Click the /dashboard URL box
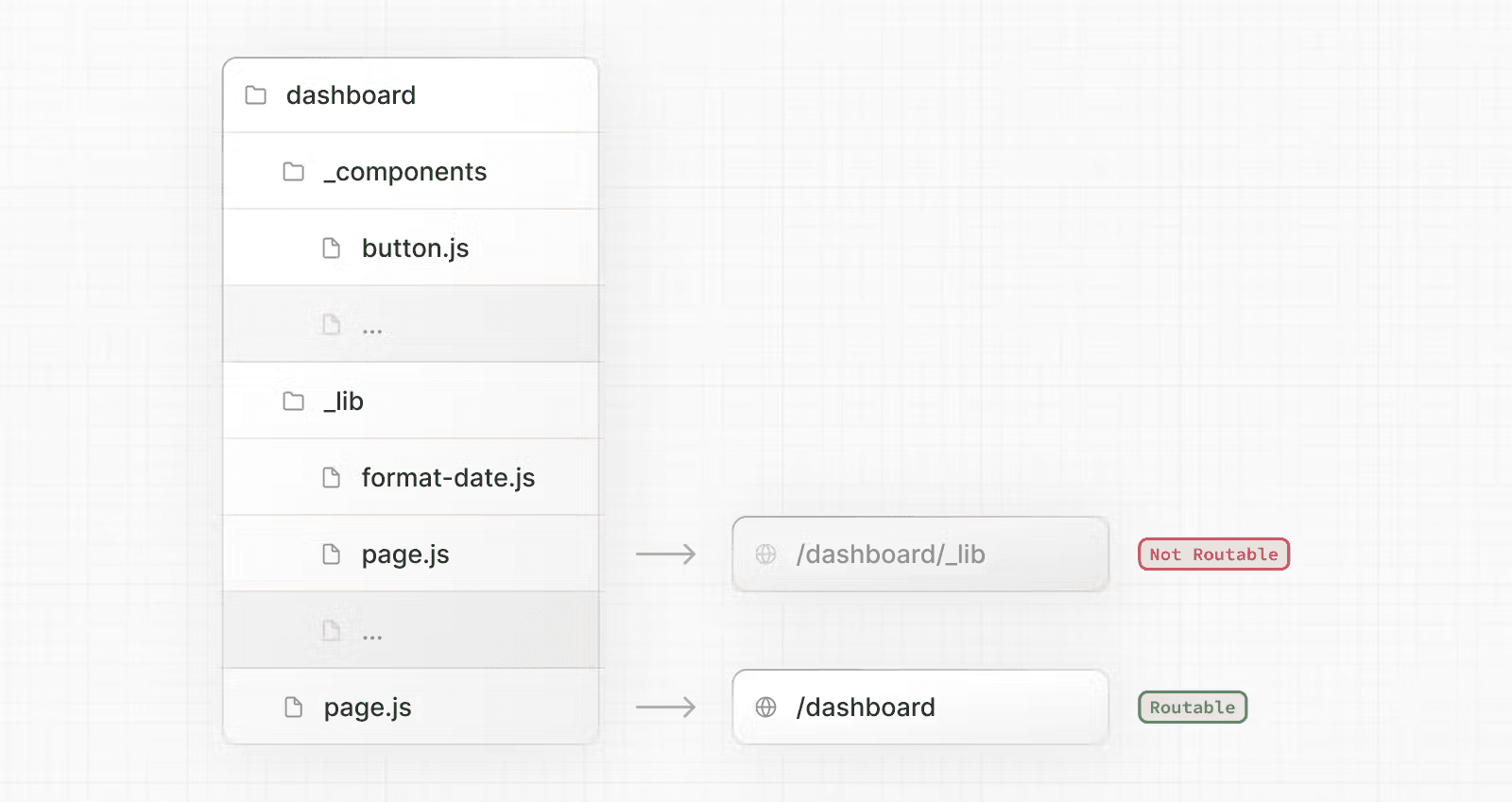This screenshot has height=802, width=1512. click(919, 708)
